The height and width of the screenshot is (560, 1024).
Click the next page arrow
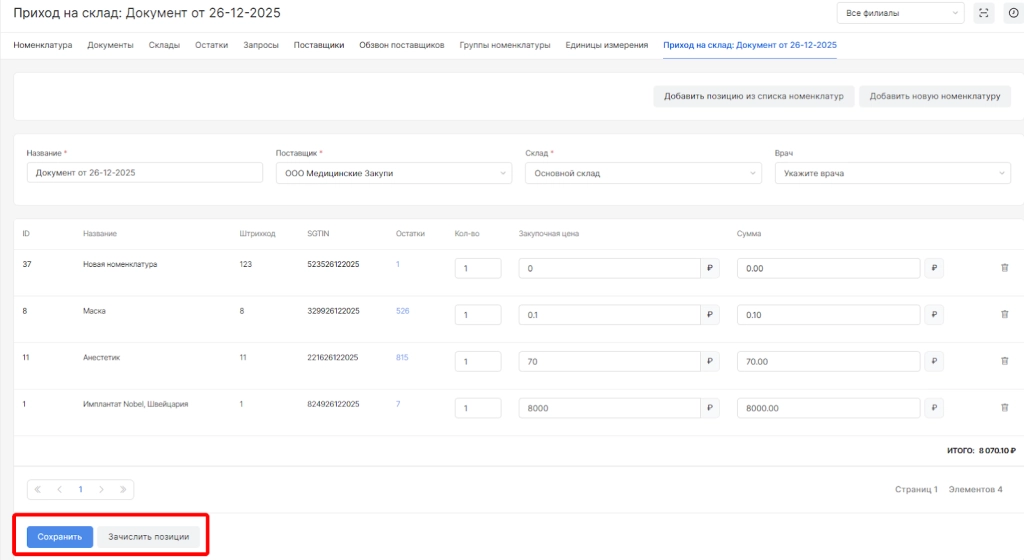(x=102, y=489)
